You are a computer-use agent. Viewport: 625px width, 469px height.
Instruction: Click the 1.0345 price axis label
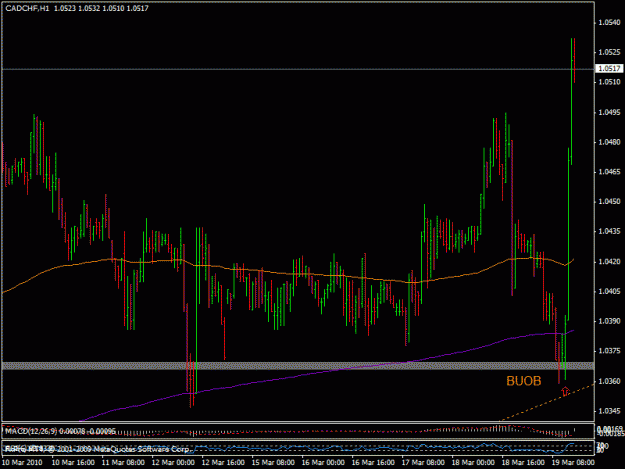pyautogui.click(x=609, y=411)
